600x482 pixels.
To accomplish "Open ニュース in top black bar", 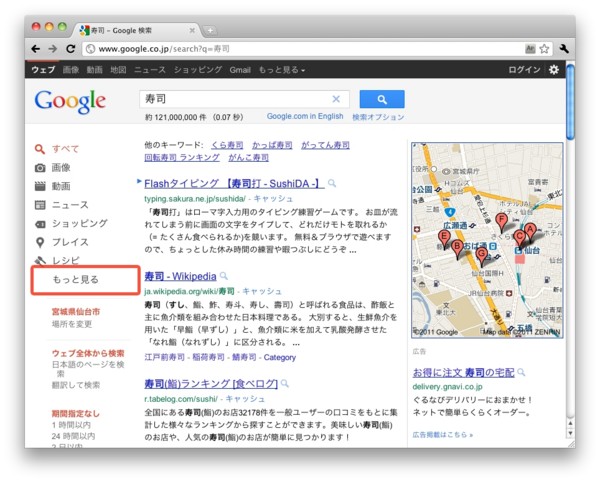I will (x=150, y=70).
